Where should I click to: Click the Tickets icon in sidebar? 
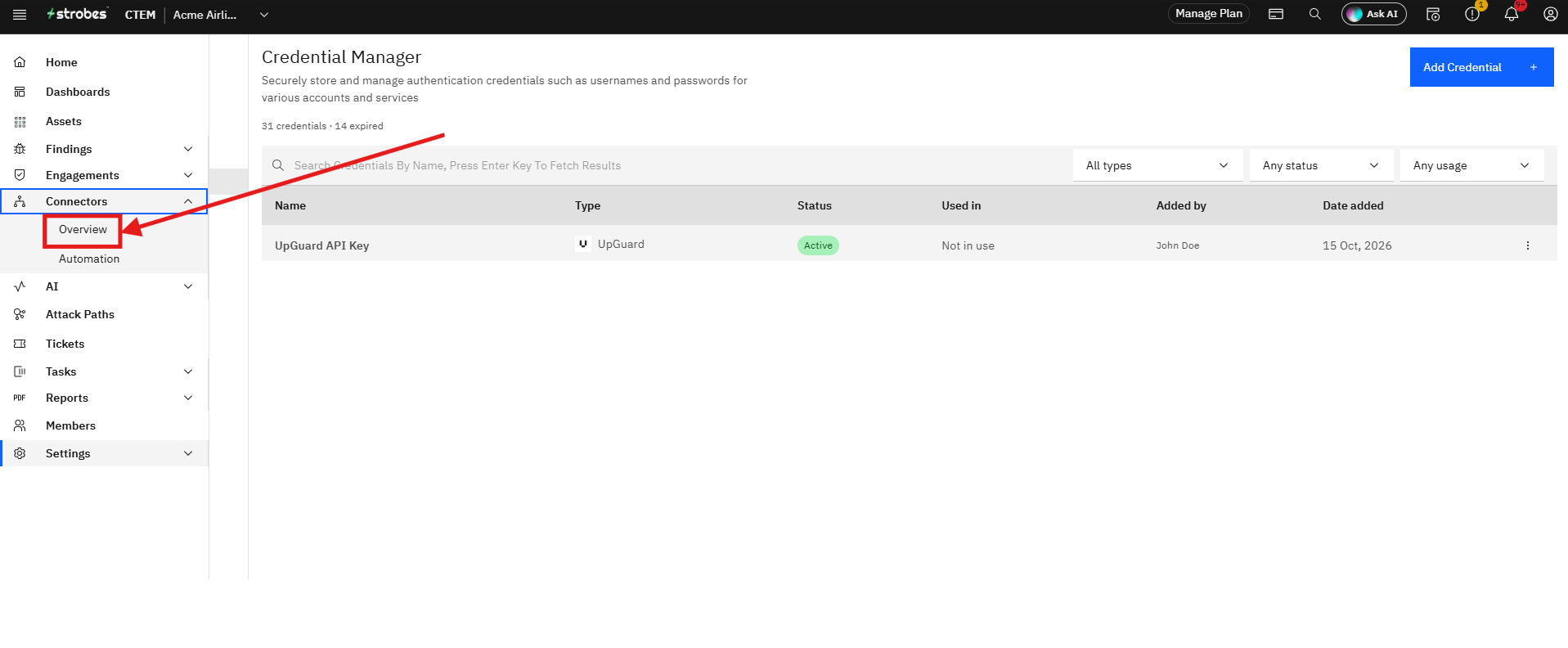(x=20, y=344)
